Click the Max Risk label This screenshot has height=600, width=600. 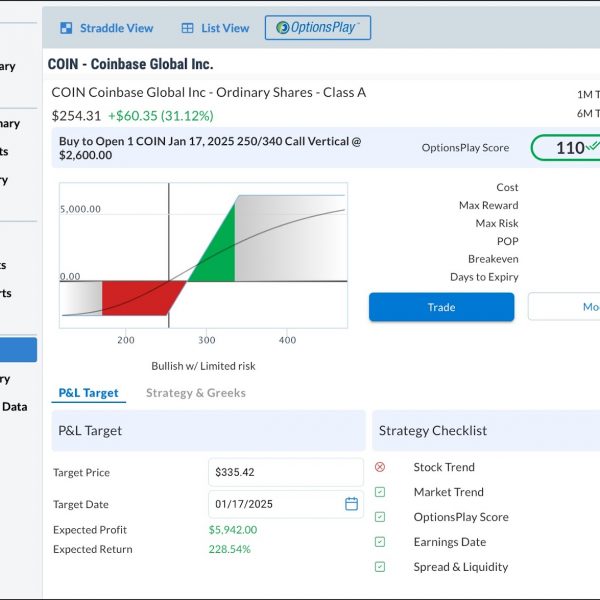tap(497, 223)
